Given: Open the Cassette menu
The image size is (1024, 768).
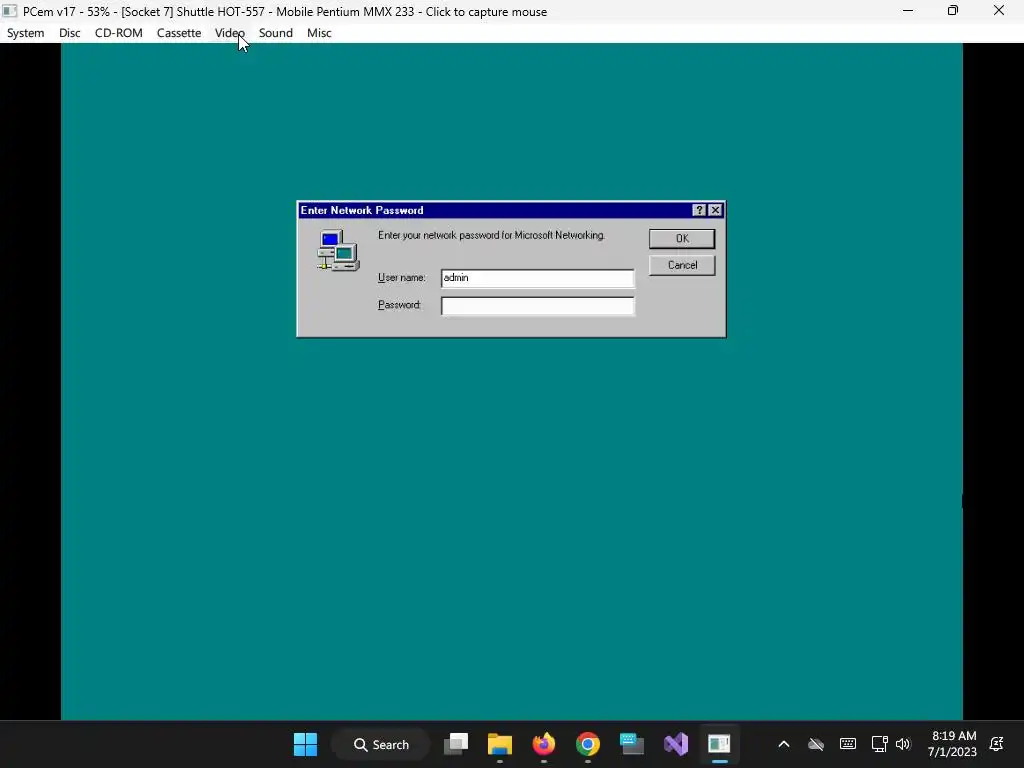Looking at the screenshot, I should coord(178,33).
